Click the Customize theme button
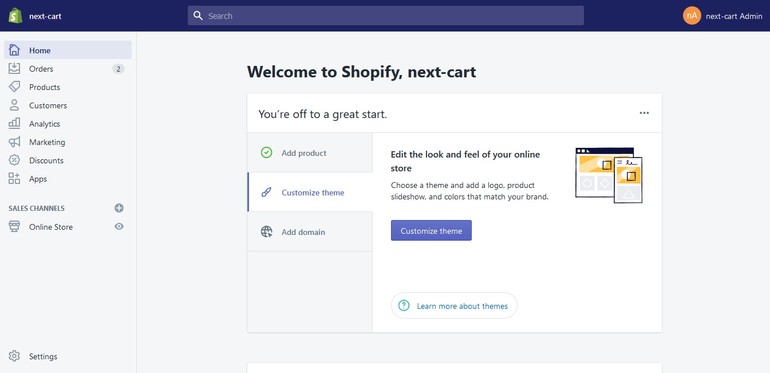This screenshot has height=373, width=770. [431, 231]
